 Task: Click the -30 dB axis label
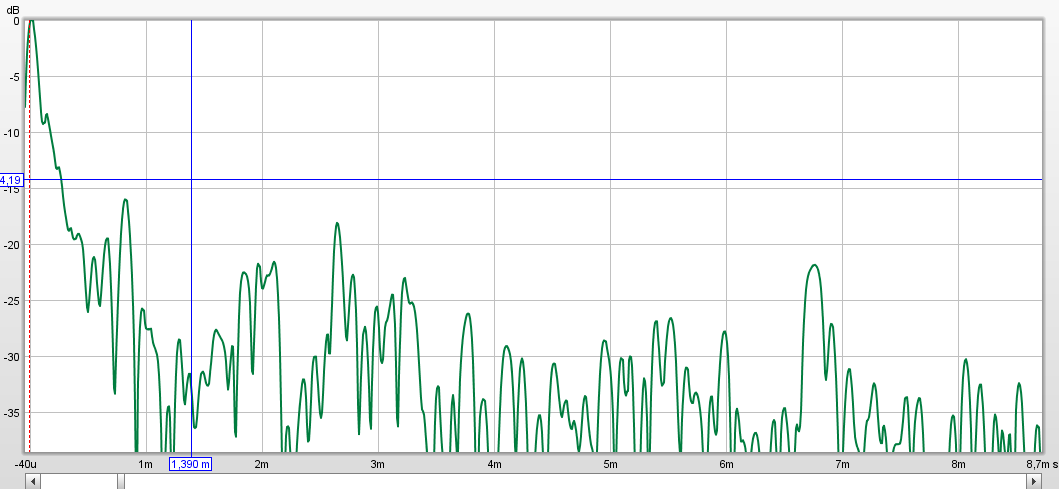(x=13, y=357)
